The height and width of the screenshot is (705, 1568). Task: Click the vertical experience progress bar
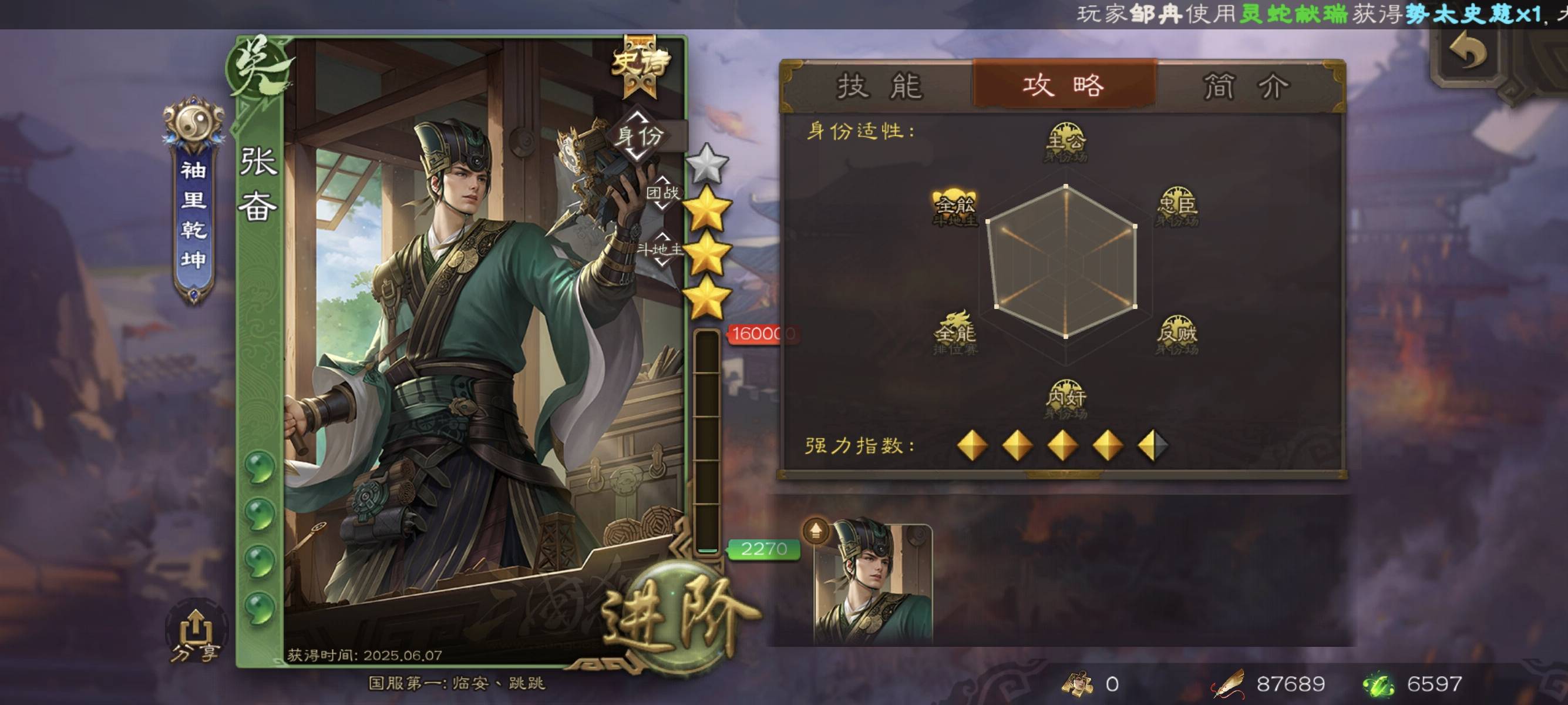click(706, 442)
